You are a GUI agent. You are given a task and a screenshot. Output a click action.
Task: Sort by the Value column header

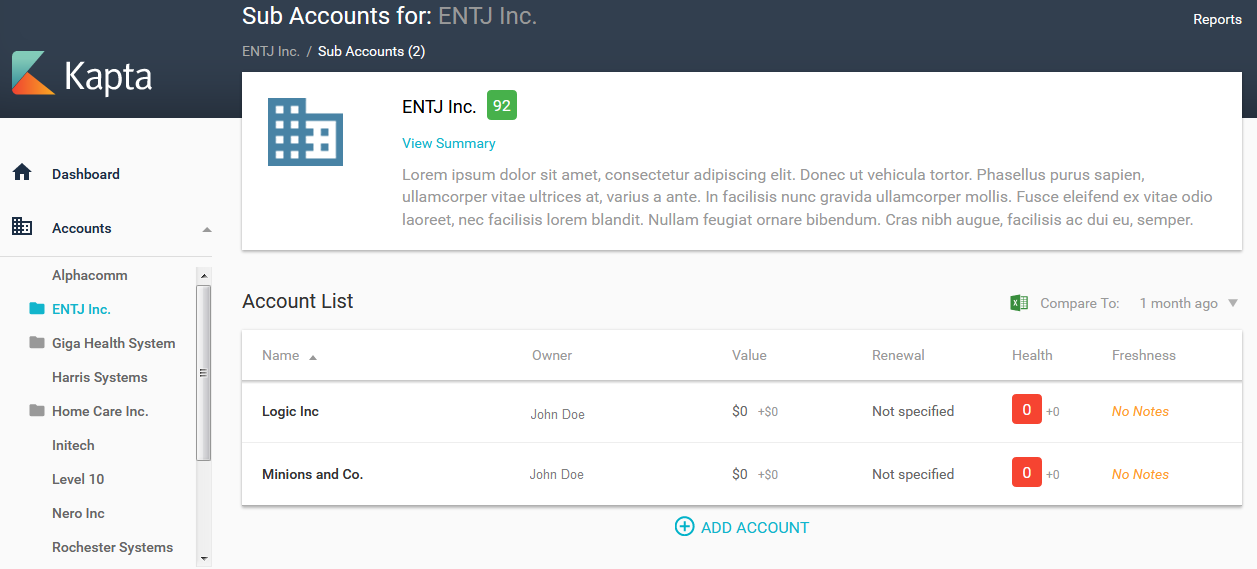[749, 355]
